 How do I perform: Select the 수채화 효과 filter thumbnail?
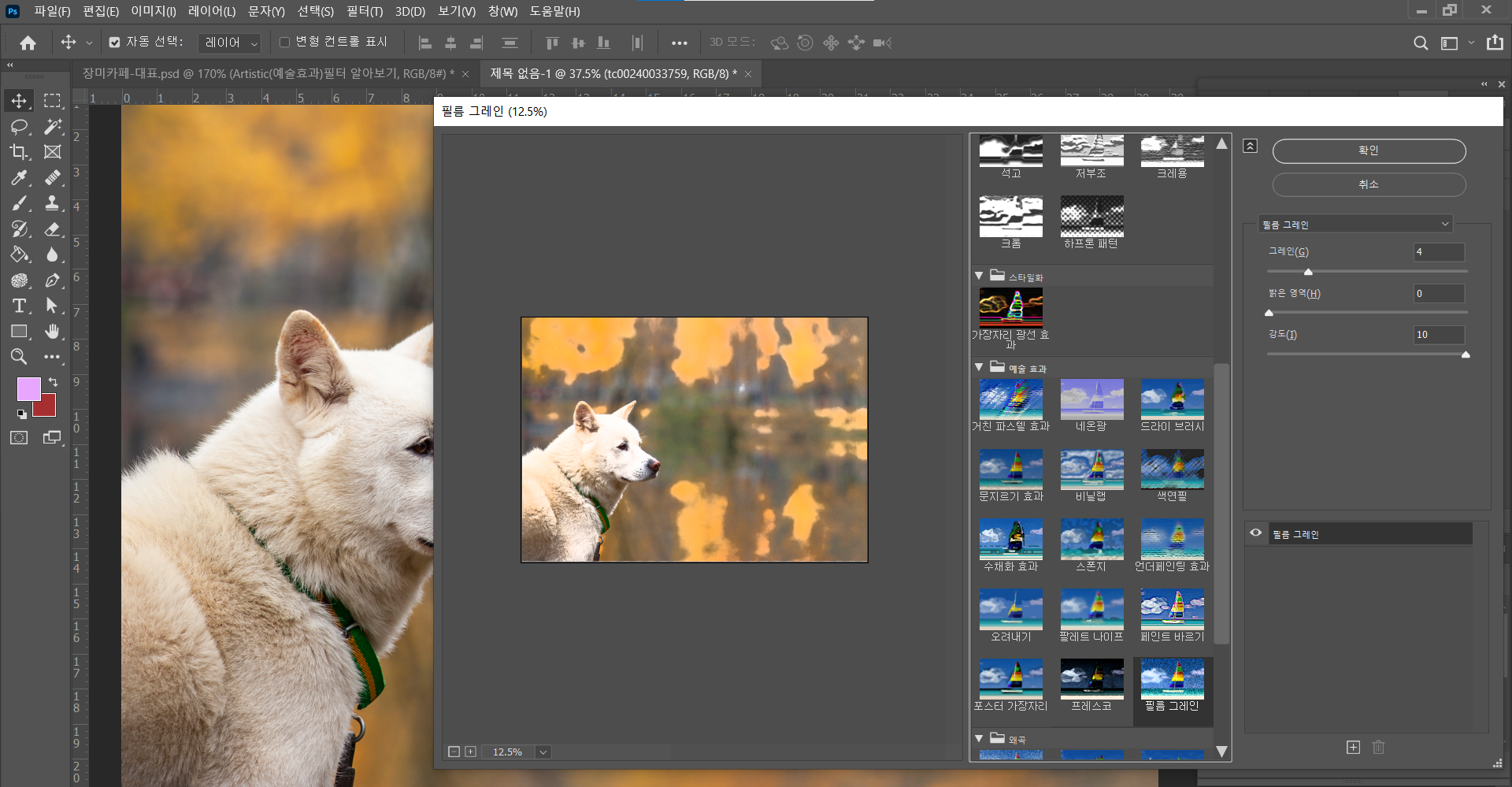1011,538
